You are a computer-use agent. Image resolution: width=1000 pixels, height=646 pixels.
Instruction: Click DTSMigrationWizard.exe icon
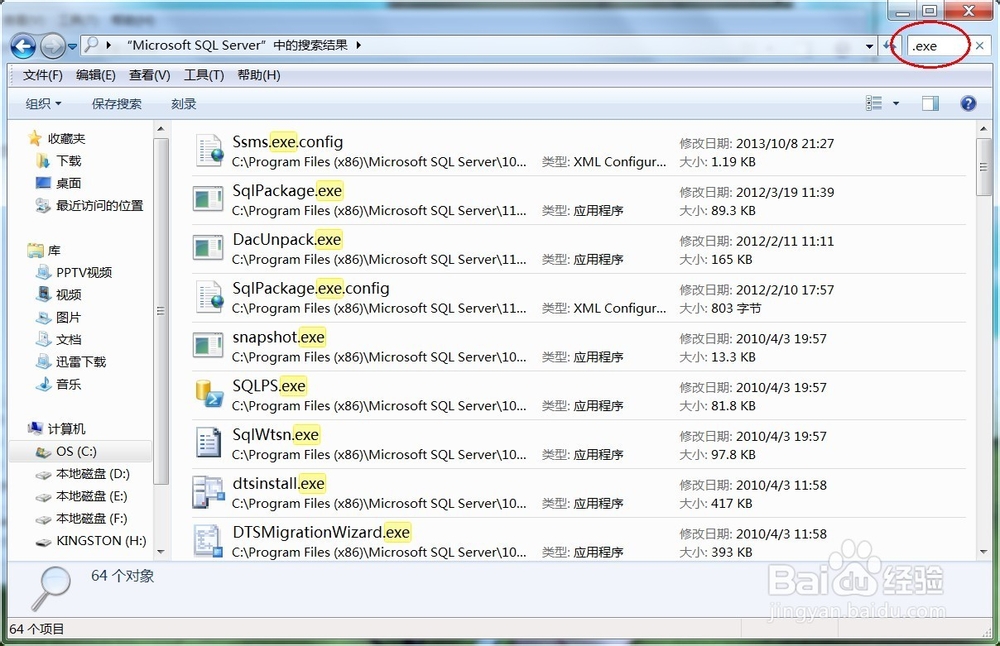click(x=208, y=541)
